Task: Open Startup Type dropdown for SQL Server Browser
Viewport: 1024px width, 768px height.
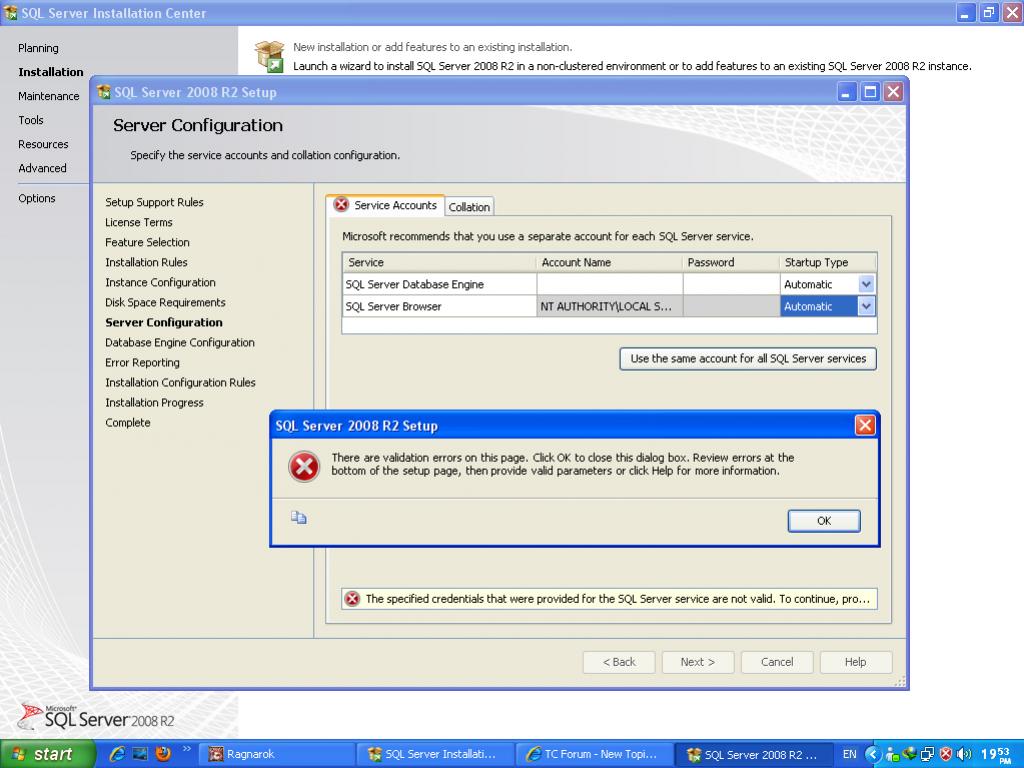Action: (866, 306)
